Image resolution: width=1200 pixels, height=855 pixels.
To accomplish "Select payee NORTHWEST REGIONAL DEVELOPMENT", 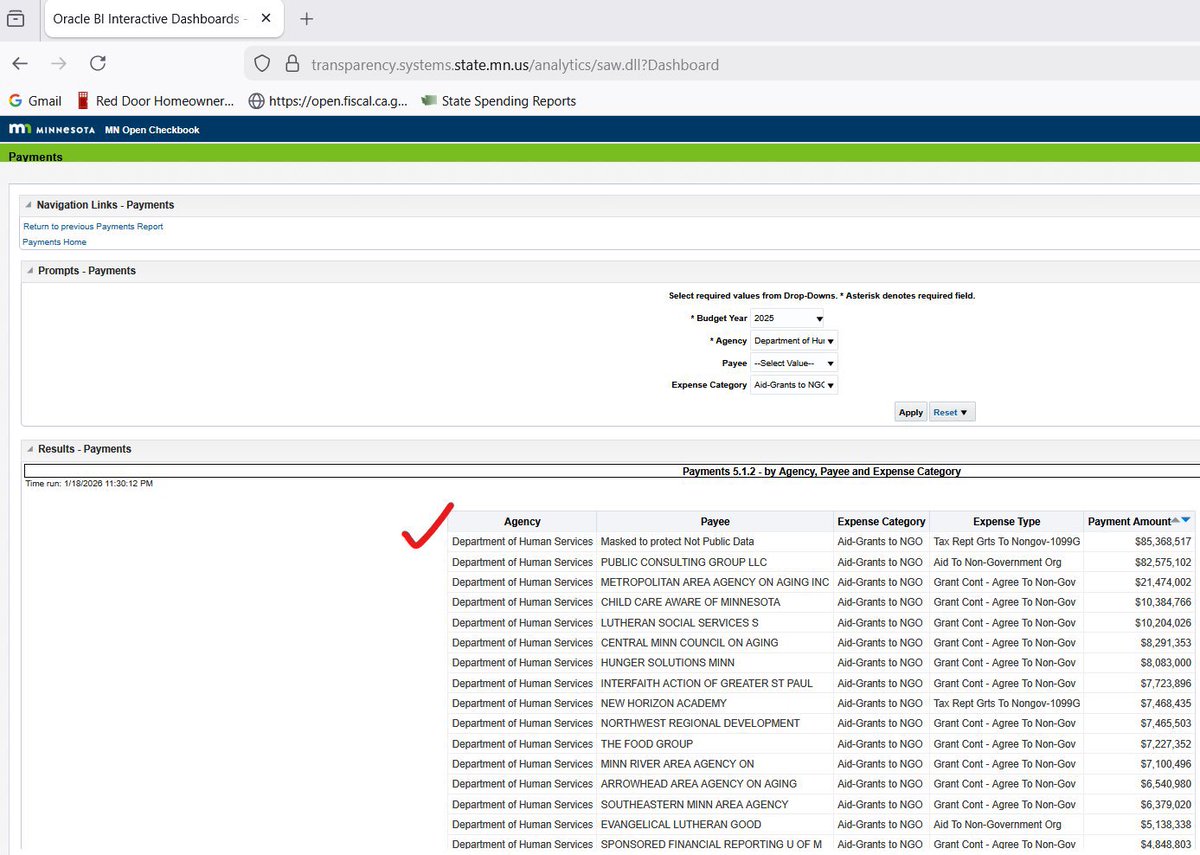I will click(x=700, y=723).
